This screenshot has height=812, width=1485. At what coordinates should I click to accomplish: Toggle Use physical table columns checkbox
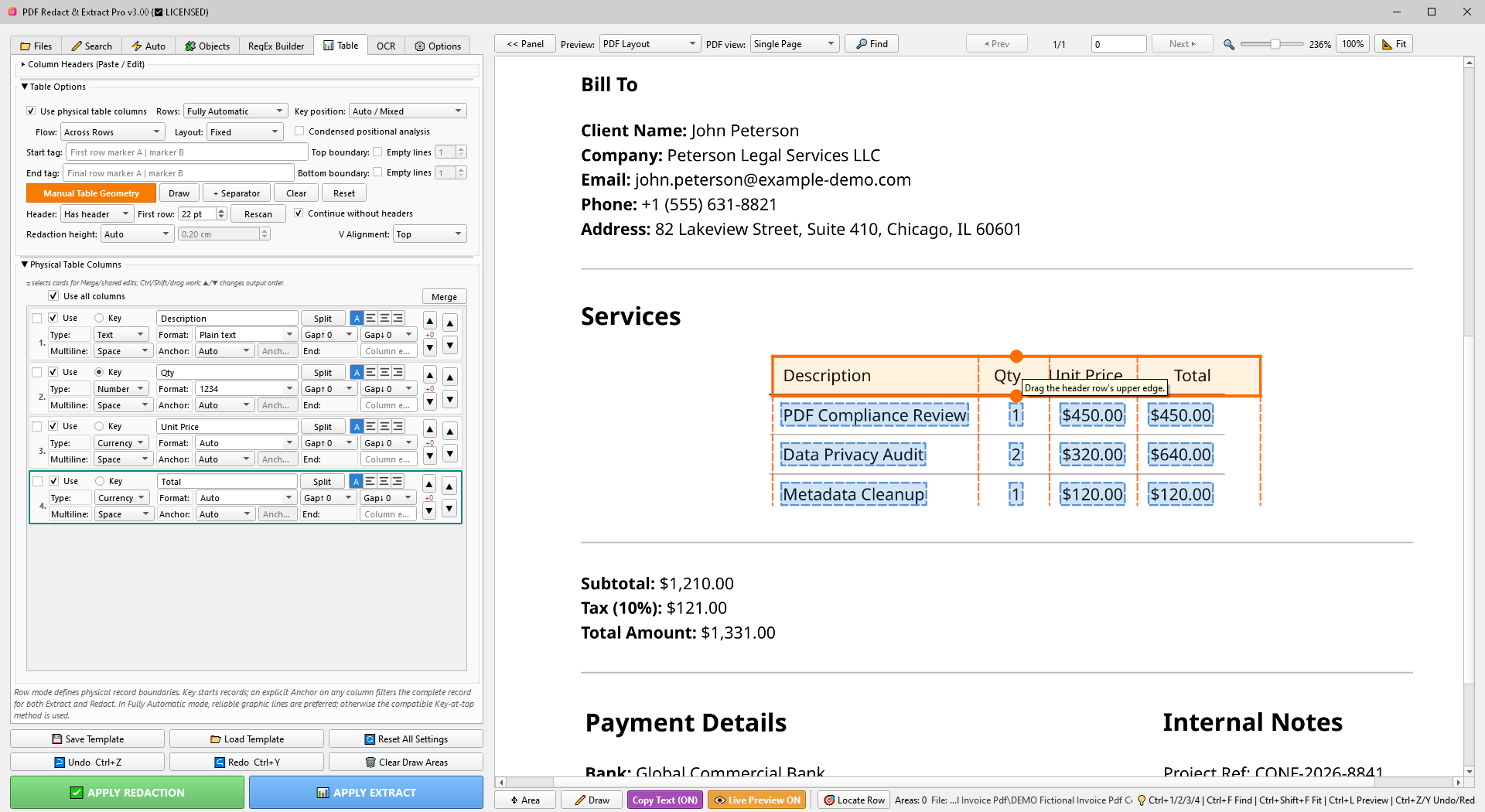tap(31, 111)
